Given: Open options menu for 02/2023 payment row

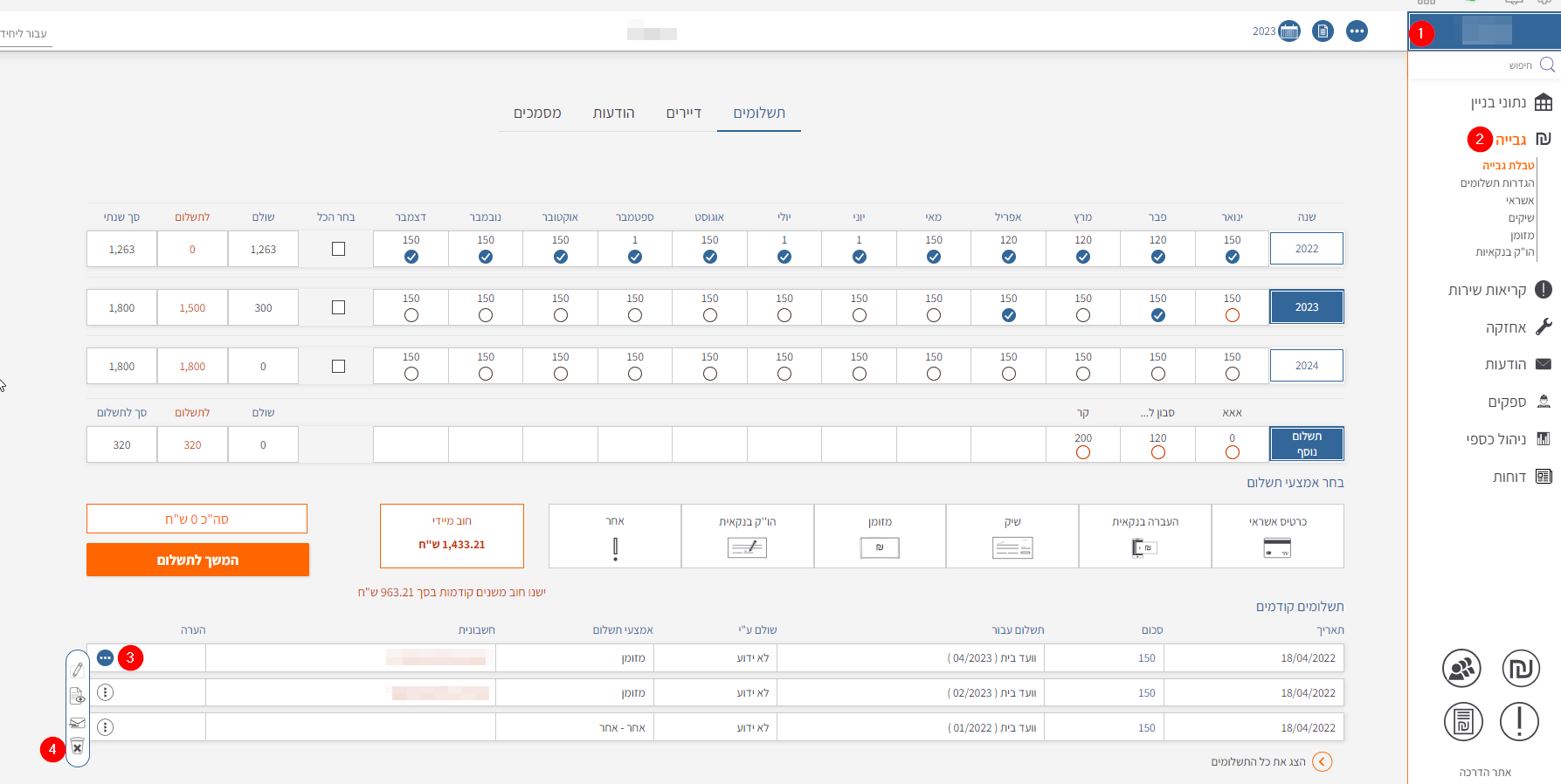Looking at the screenshot, I should click(x=105, y=692).
